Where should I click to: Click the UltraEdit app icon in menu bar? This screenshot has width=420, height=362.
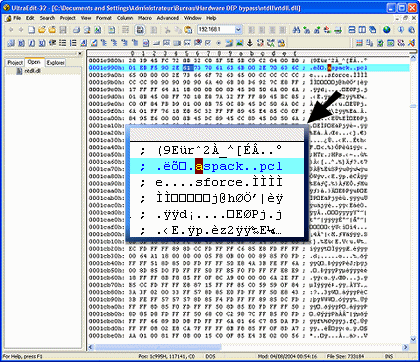tap(8, 18)
